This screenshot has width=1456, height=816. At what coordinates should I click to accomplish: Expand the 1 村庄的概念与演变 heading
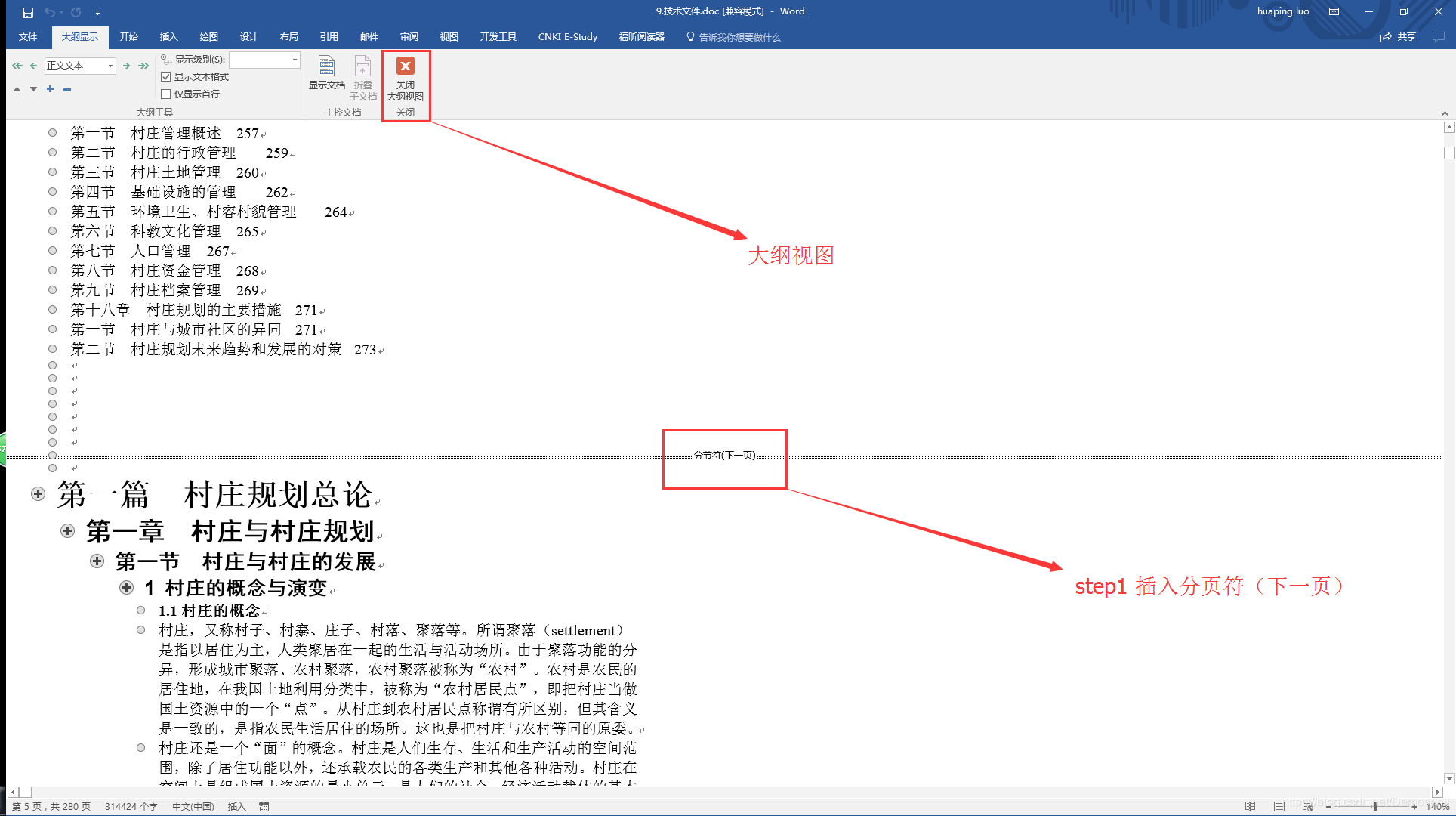[x=126, y=587]
